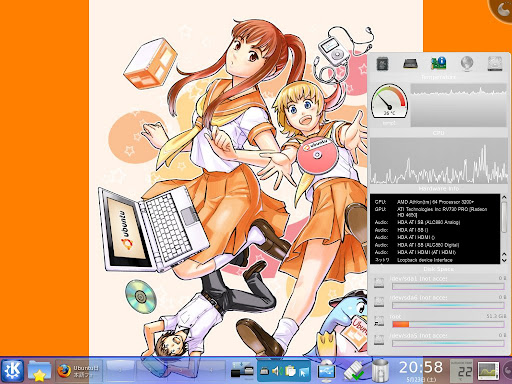Select the 'Loopback device interface' line
The height and width of the screenshot is (384, 512).
tap(425, 260)
